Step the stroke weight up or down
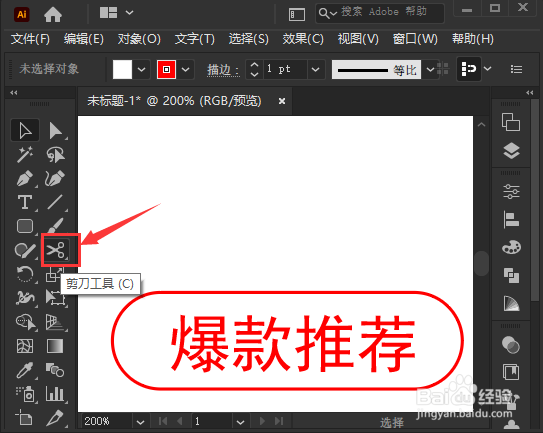This screenshot has height=433, width=543. tap(254, 69)
